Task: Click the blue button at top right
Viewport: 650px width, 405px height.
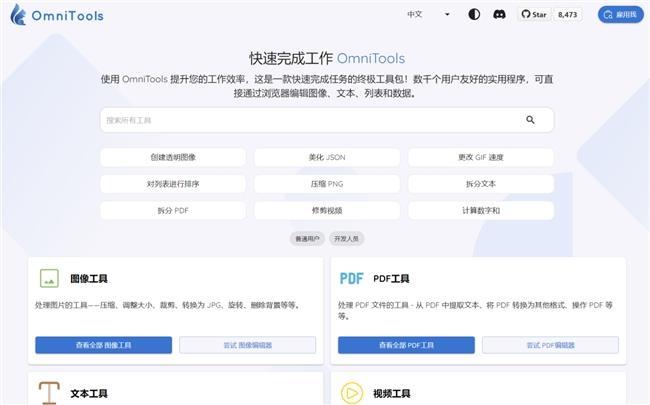Action: [x=621, y=15]
